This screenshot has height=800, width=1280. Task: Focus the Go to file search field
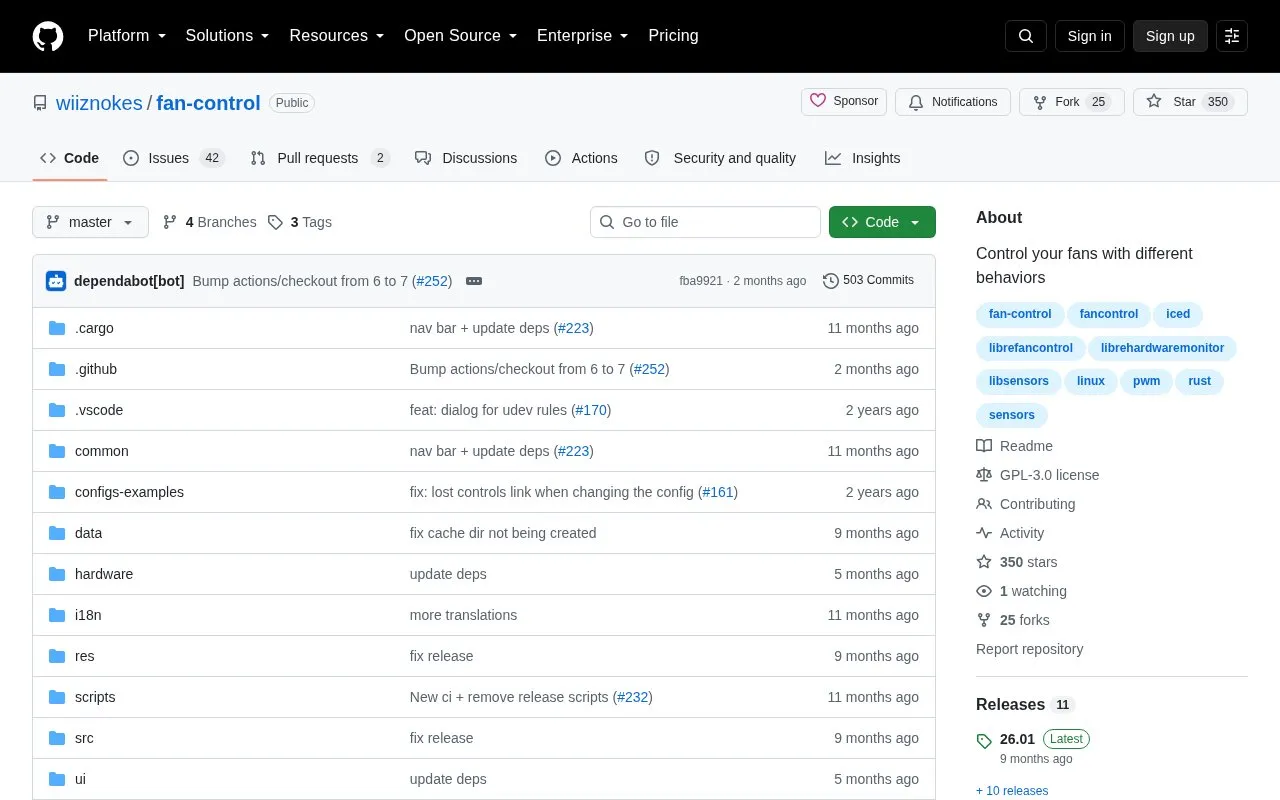705,222
